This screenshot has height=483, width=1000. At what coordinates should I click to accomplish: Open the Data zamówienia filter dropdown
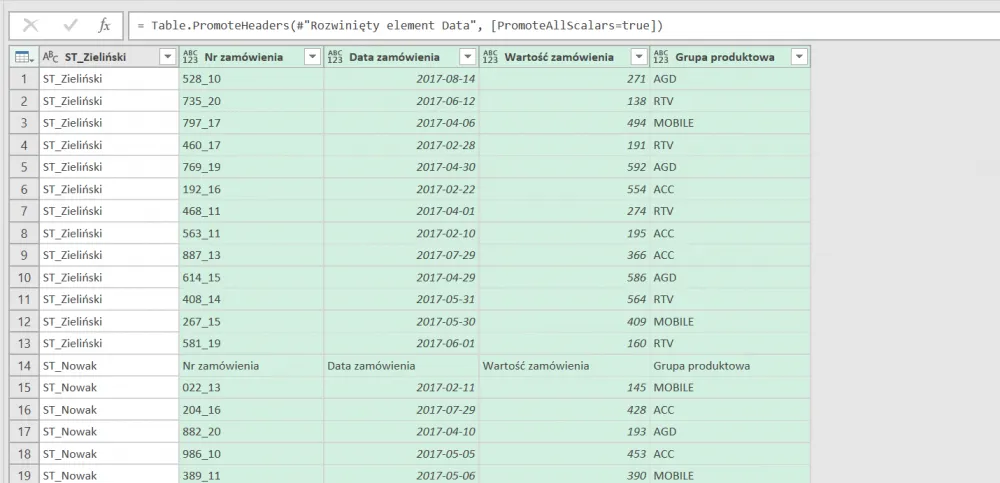(467, 57)
